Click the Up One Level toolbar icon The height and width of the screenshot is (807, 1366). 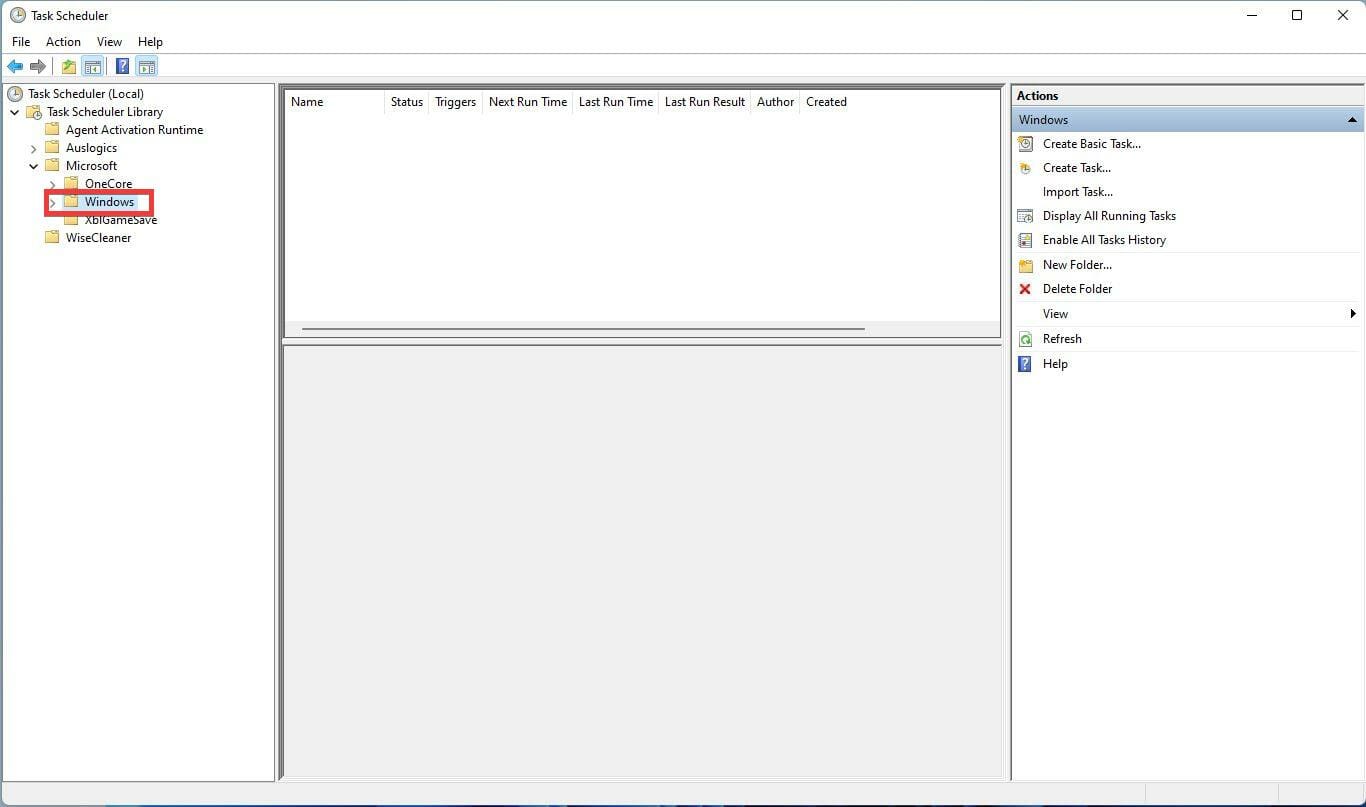pyautogui.click(x=68, y=67)
